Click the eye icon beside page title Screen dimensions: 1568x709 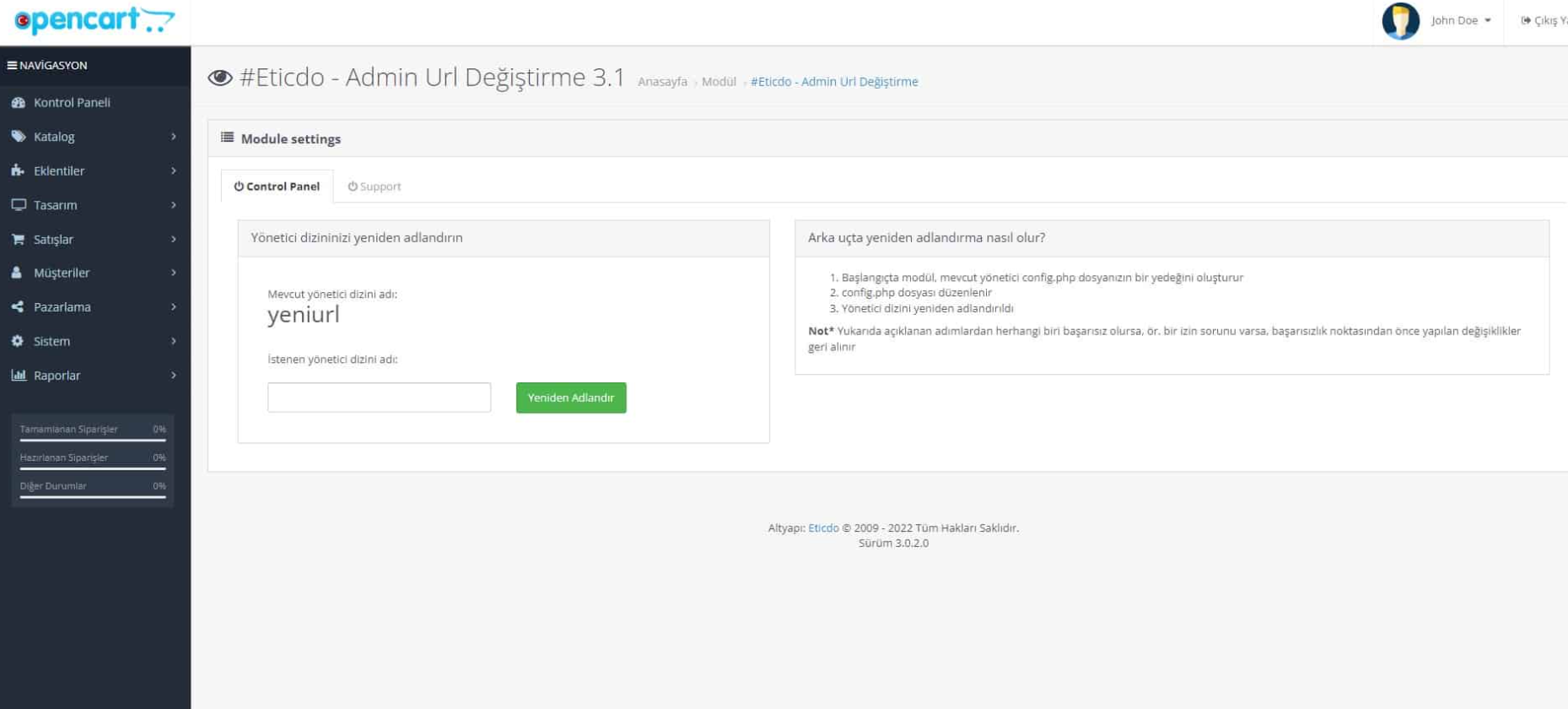click(220, 78)
